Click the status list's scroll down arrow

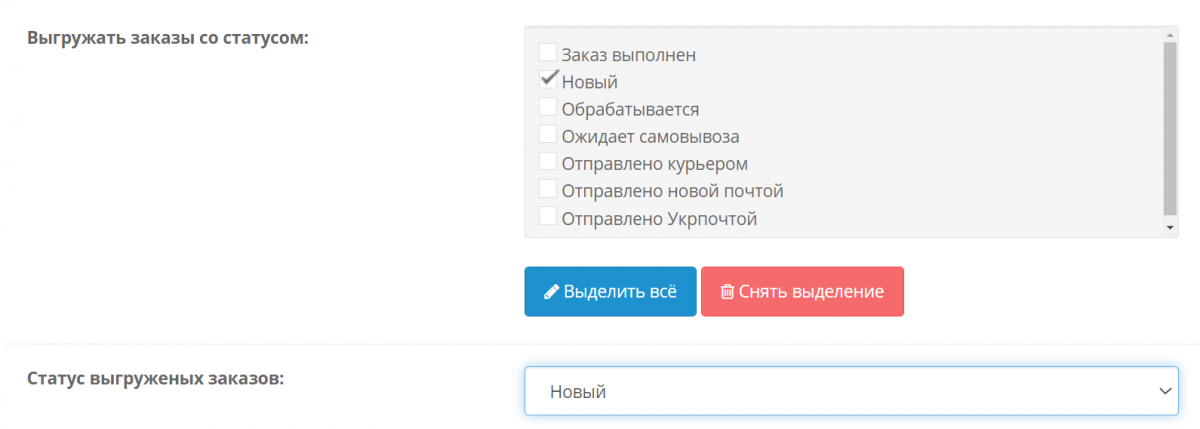1171,229
